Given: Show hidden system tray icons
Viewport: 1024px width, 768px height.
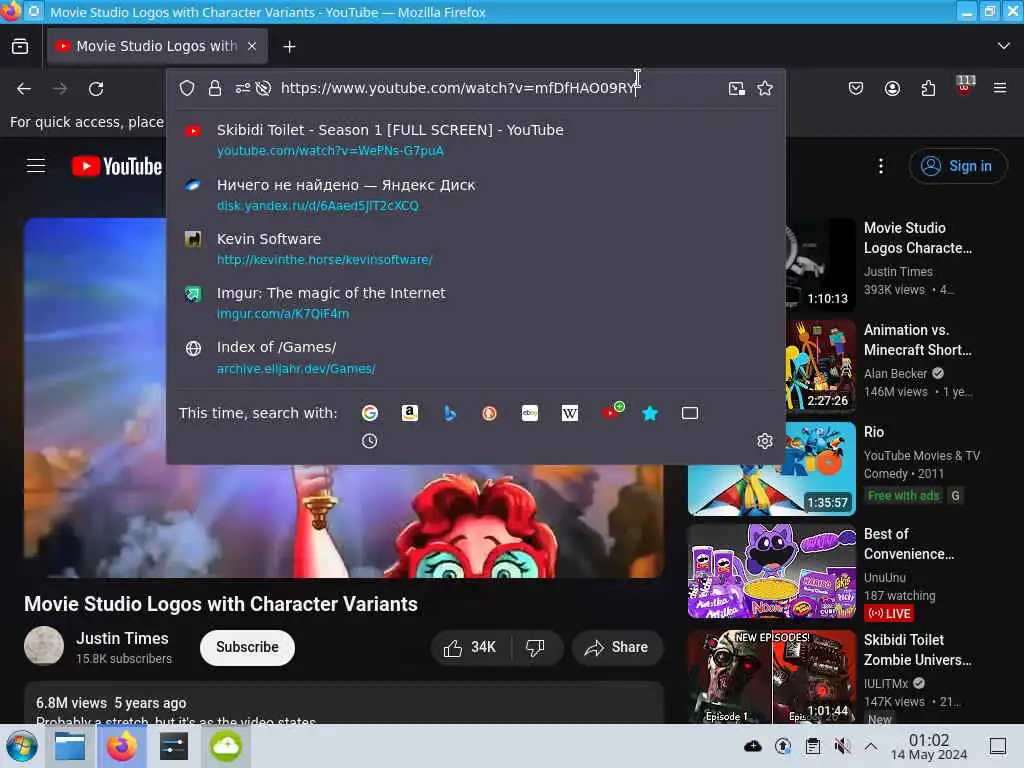Looking at the screenshot, I should point(871,746).
